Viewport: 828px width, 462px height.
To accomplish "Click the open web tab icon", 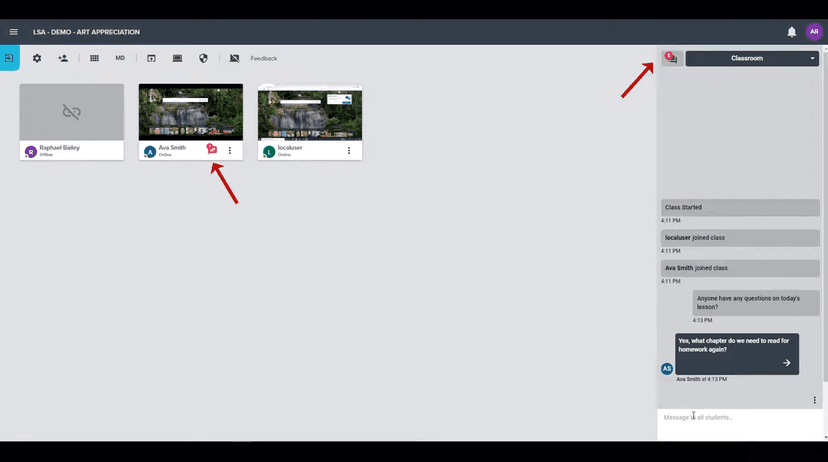I will pyautogui.click(x=151, y=58).
